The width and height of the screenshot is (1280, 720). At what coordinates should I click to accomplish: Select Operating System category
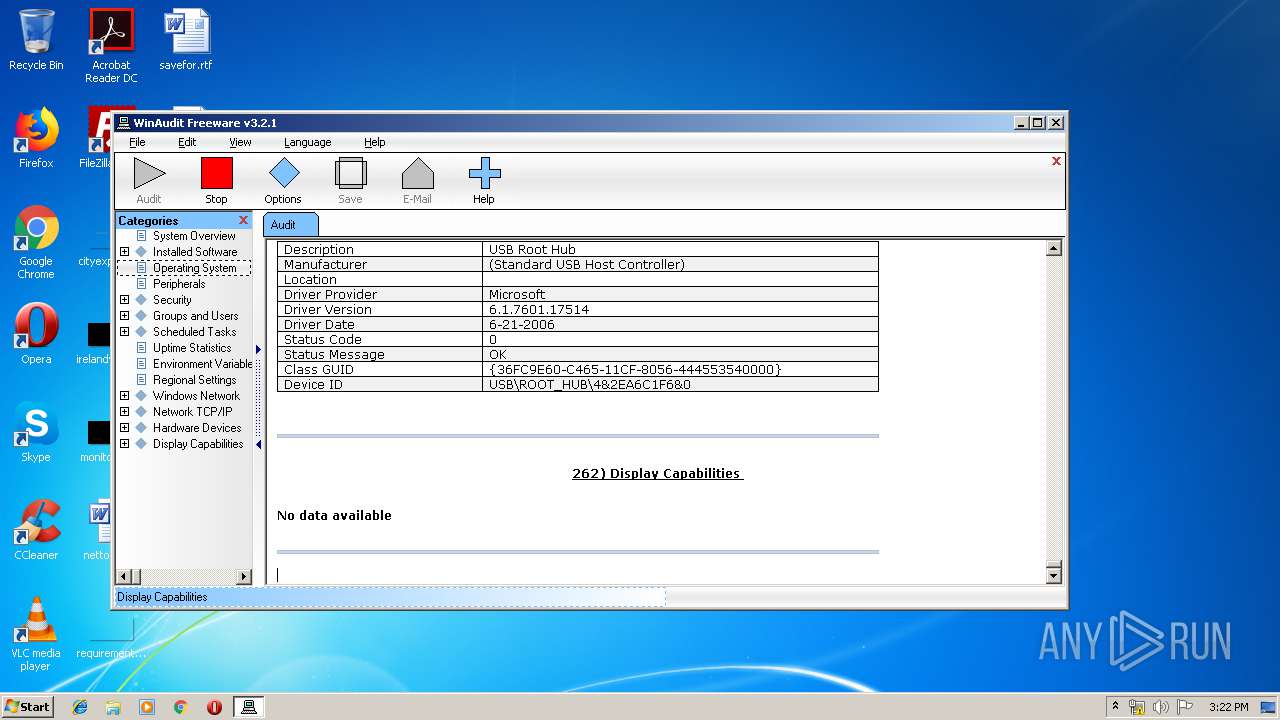click(x=194, y=268)
